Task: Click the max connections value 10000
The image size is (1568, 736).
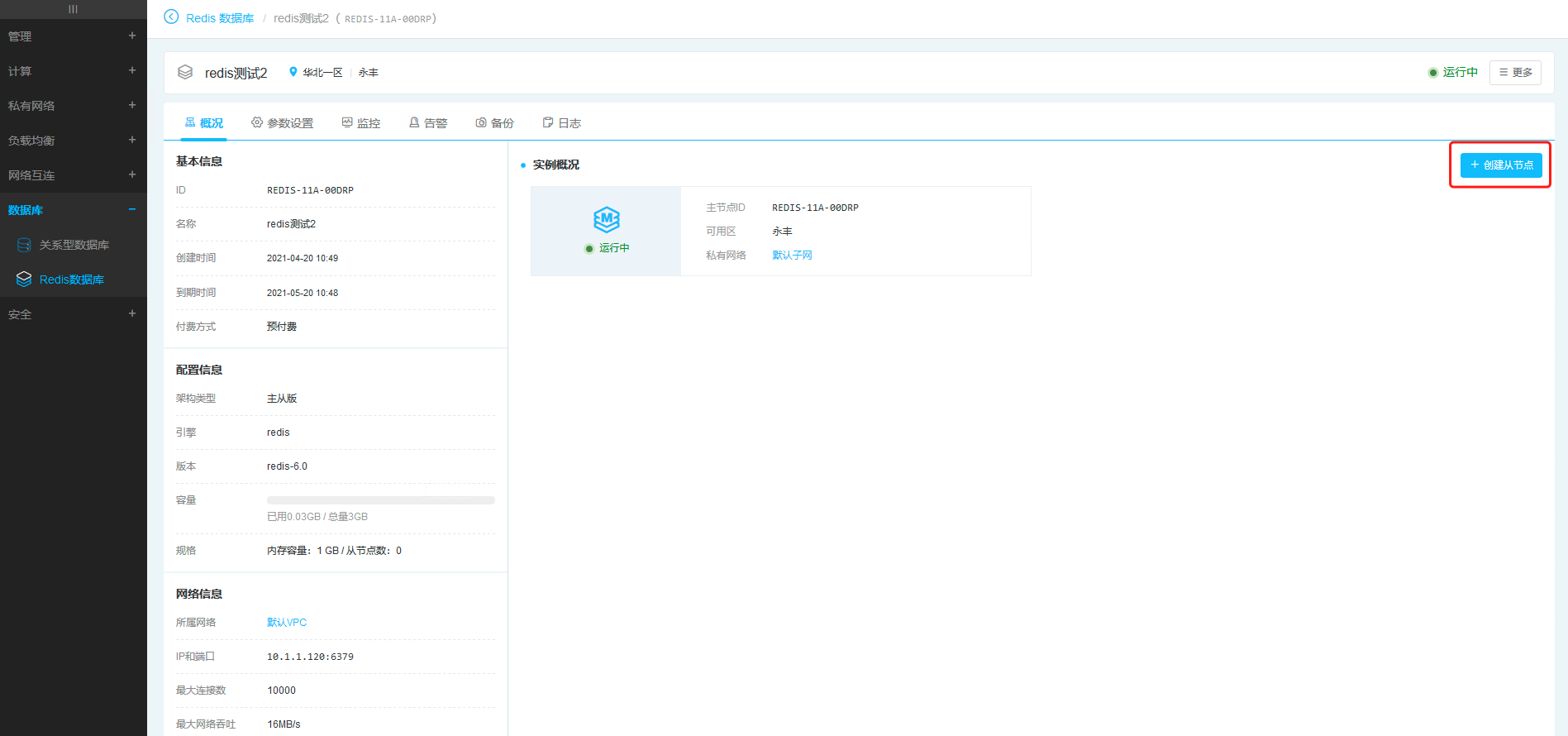Action: click(x=281, y=691)
